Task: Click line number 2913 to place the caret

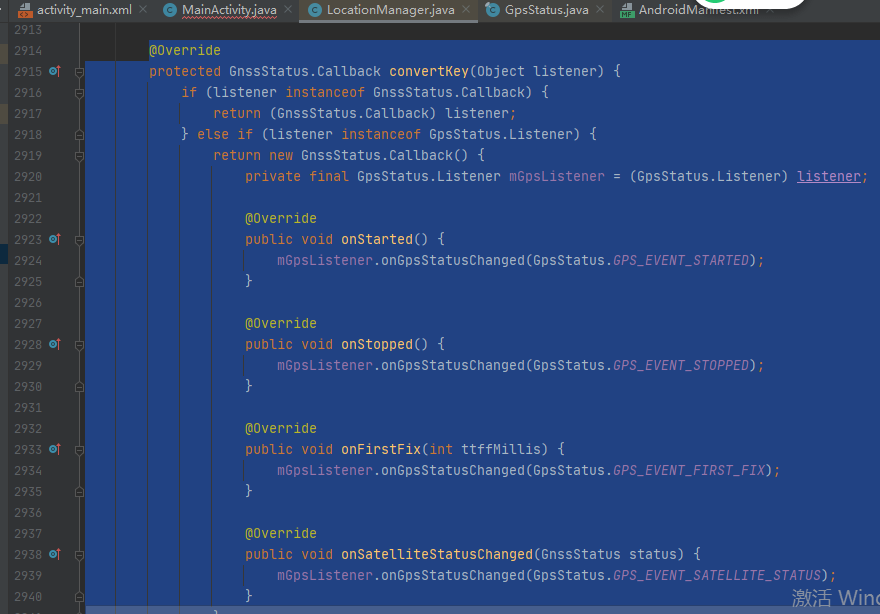Action: point(30,29)
